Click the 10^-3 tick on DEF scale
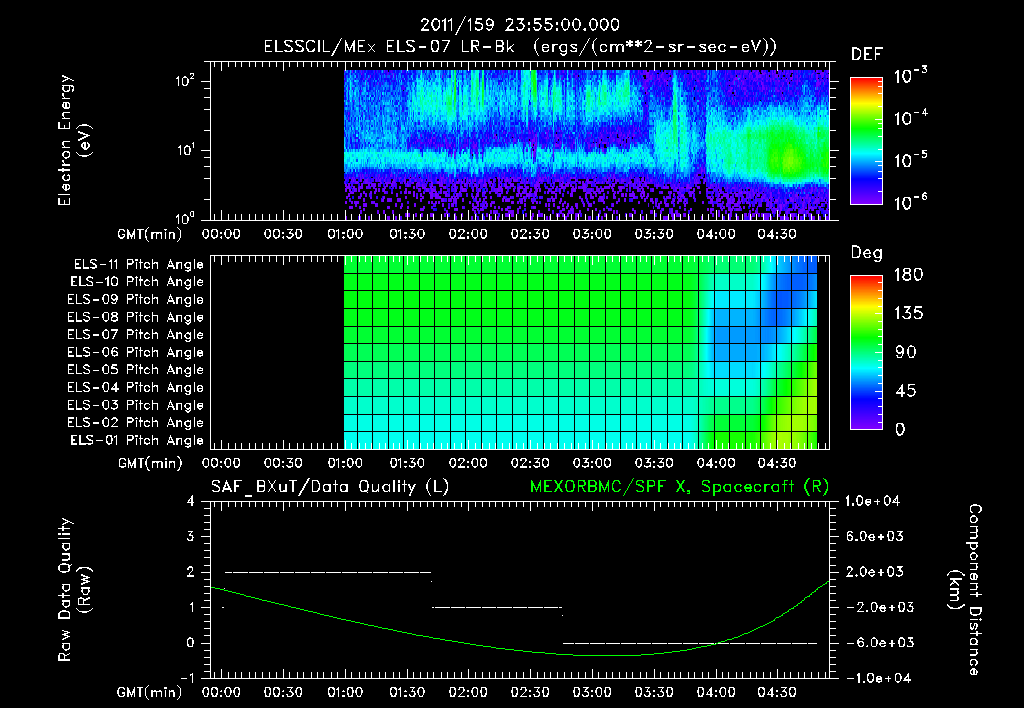 click(x=910, y=76)
